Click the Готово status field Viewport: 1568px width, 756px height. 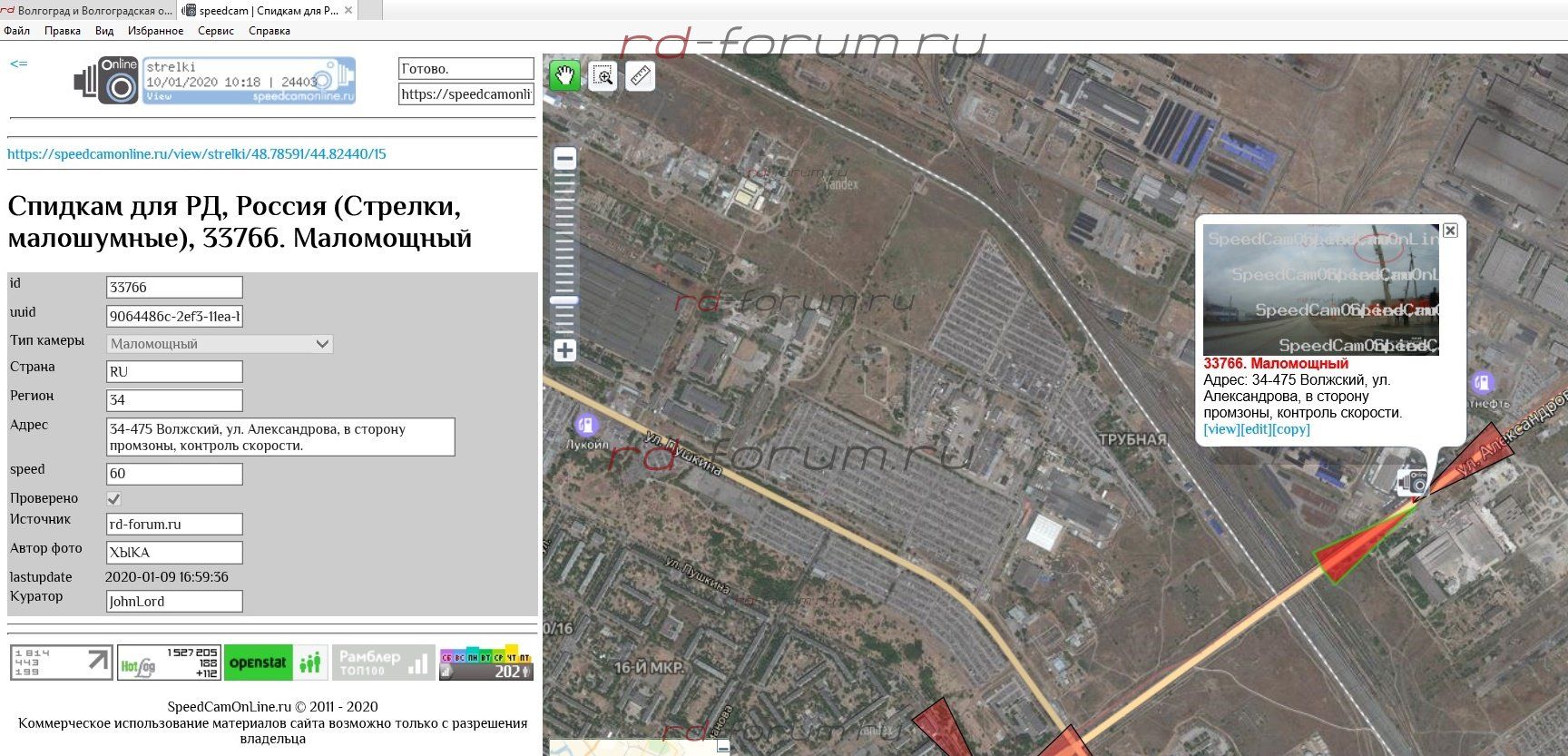pos(466,69)
